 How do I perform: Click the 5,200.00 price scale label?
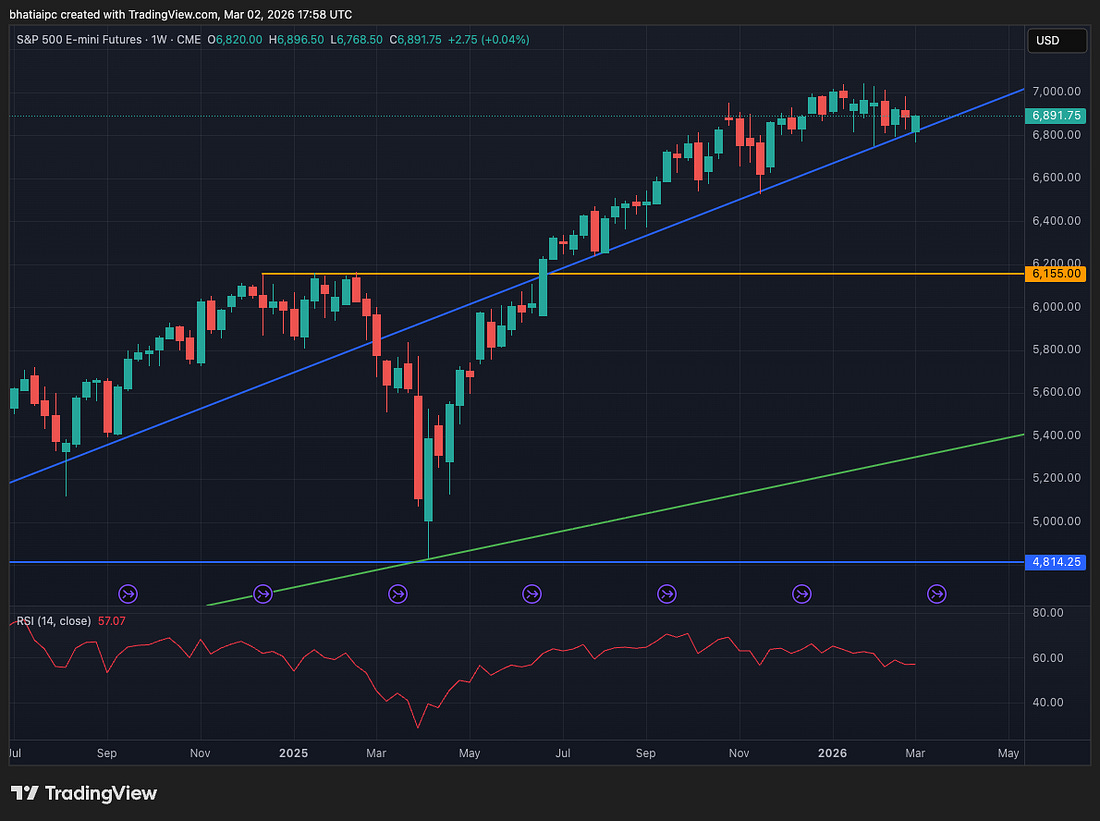1056,478
